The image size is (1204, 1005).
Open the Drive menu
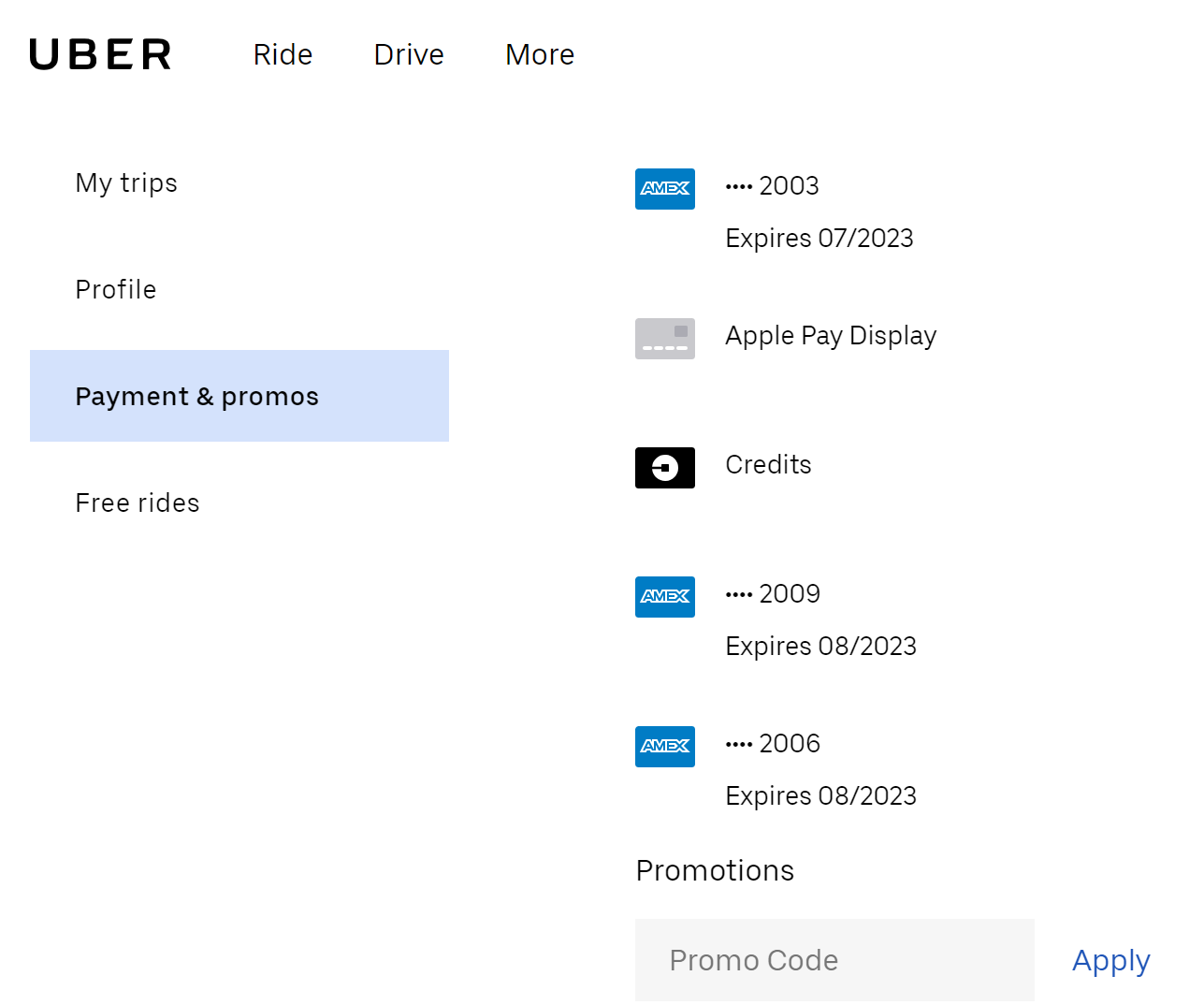[409, 54]
